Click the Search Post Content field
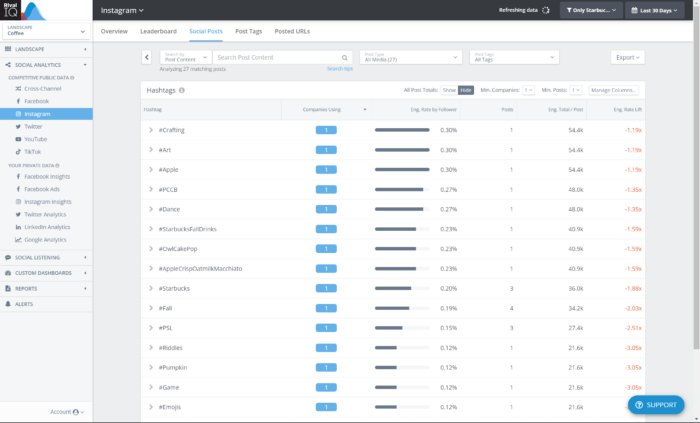700x423 pixels. (278, 58)
